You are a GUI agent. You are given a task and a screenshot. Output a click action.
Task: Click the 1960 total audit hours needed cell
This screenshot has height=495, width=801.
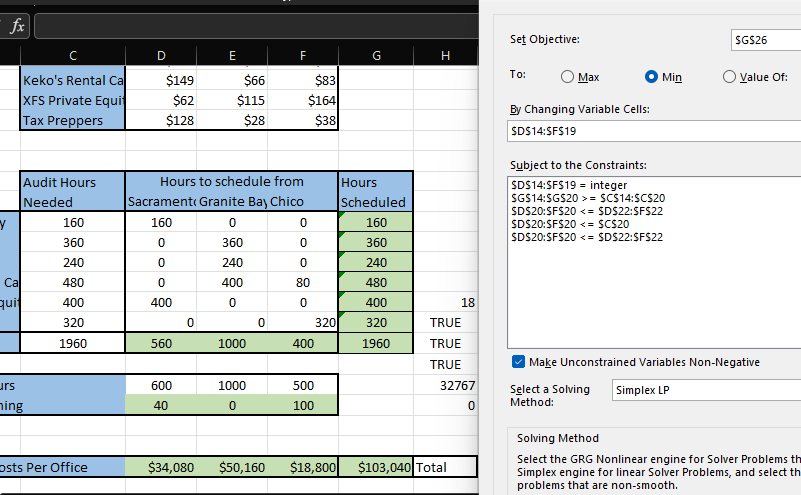click(73, 343)
